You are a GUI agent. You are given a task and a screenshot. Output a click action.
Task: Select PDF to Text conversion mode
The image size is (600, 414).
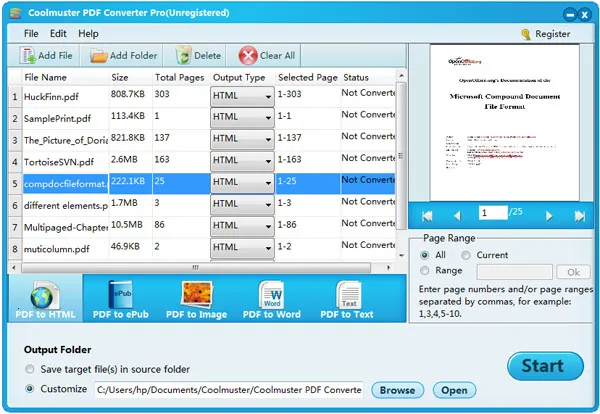[349, 298]
